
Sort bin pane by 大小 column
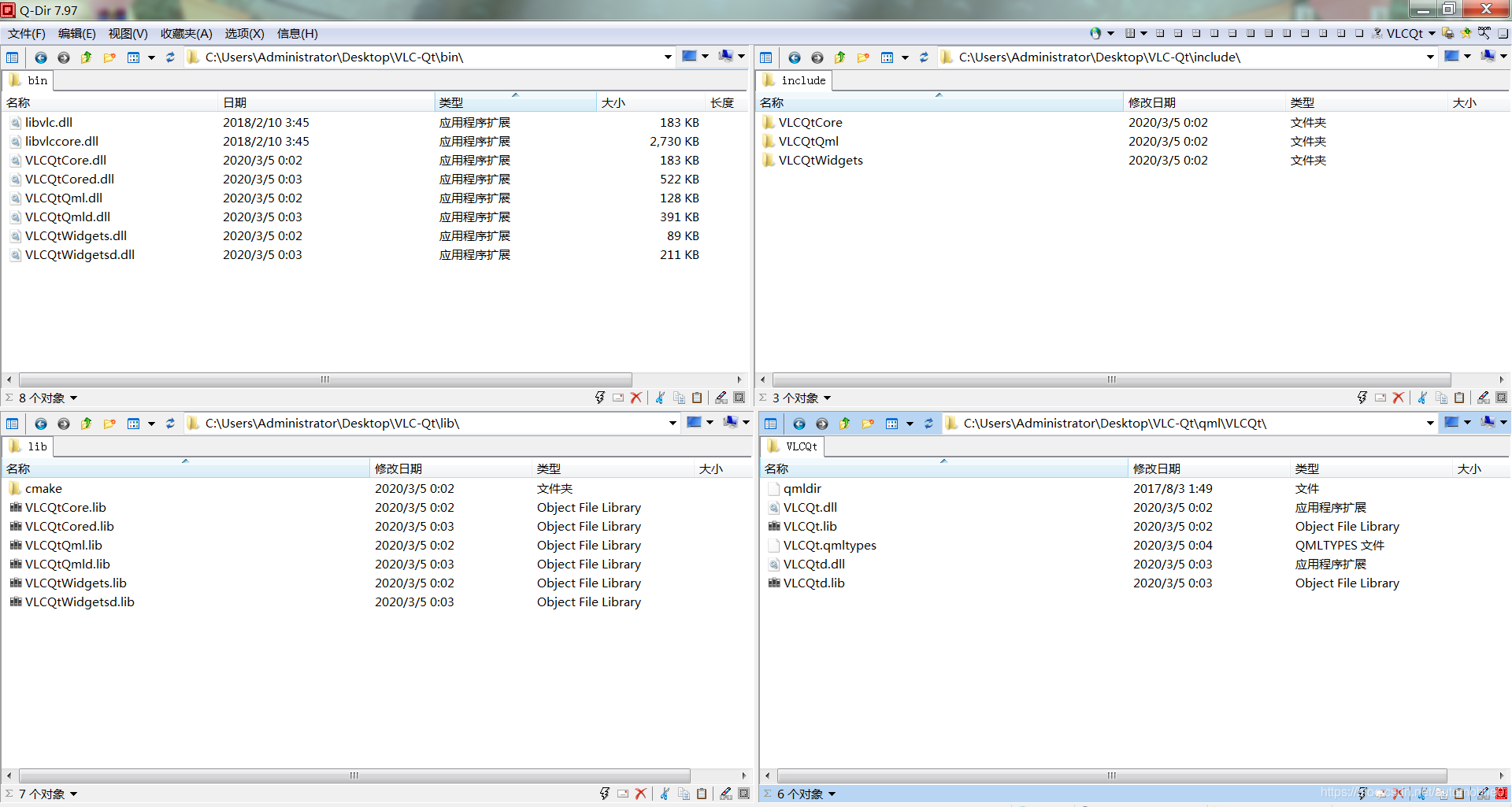click(x=650, y=102)
